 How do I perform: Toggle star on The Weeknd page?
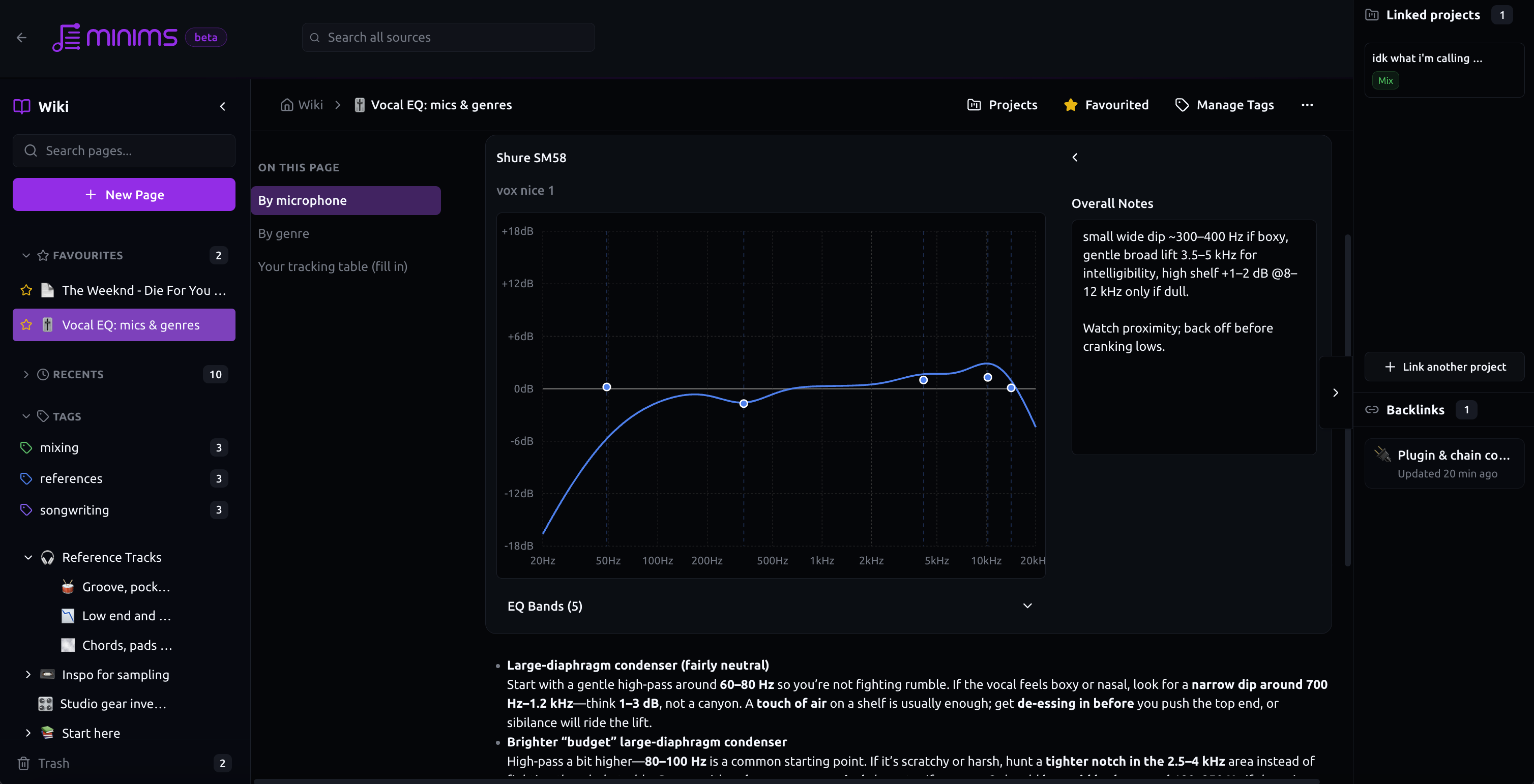click(26, 290)
